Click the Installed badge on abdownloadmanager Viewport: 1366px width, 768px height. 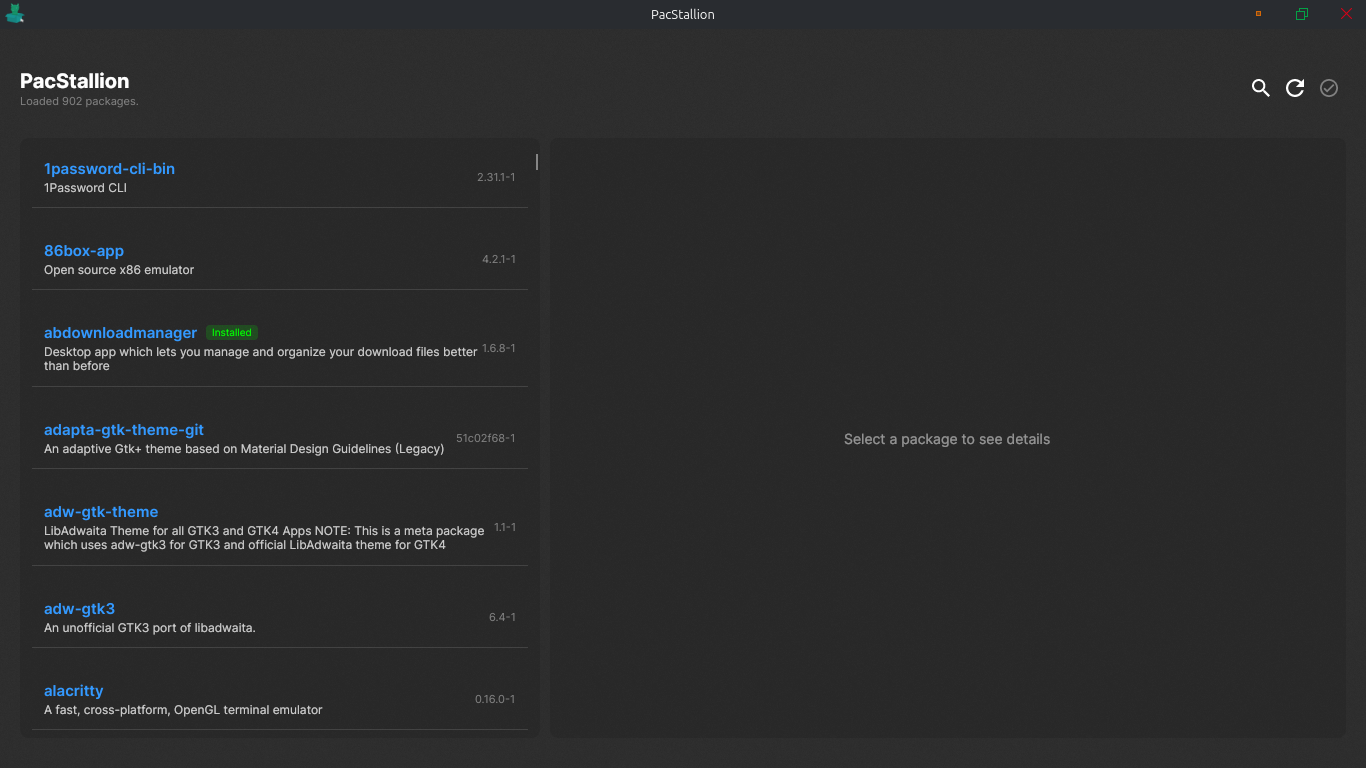point(232,332)
